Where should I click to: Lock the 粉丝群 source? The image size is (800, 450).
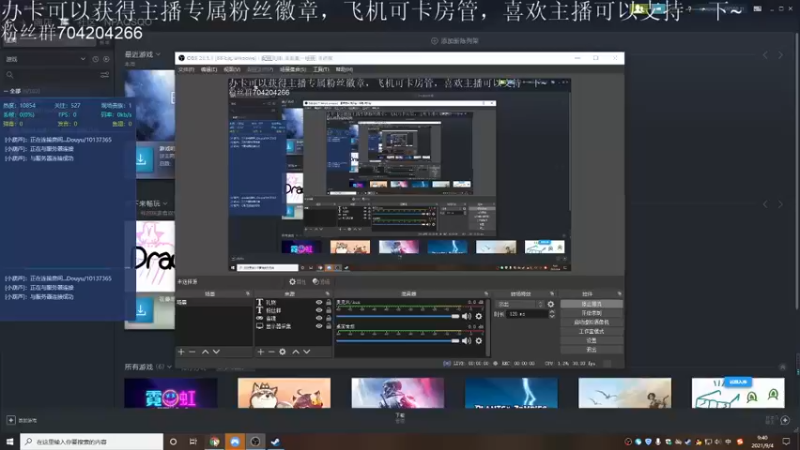pyautogui.click(x=329, y=310)
